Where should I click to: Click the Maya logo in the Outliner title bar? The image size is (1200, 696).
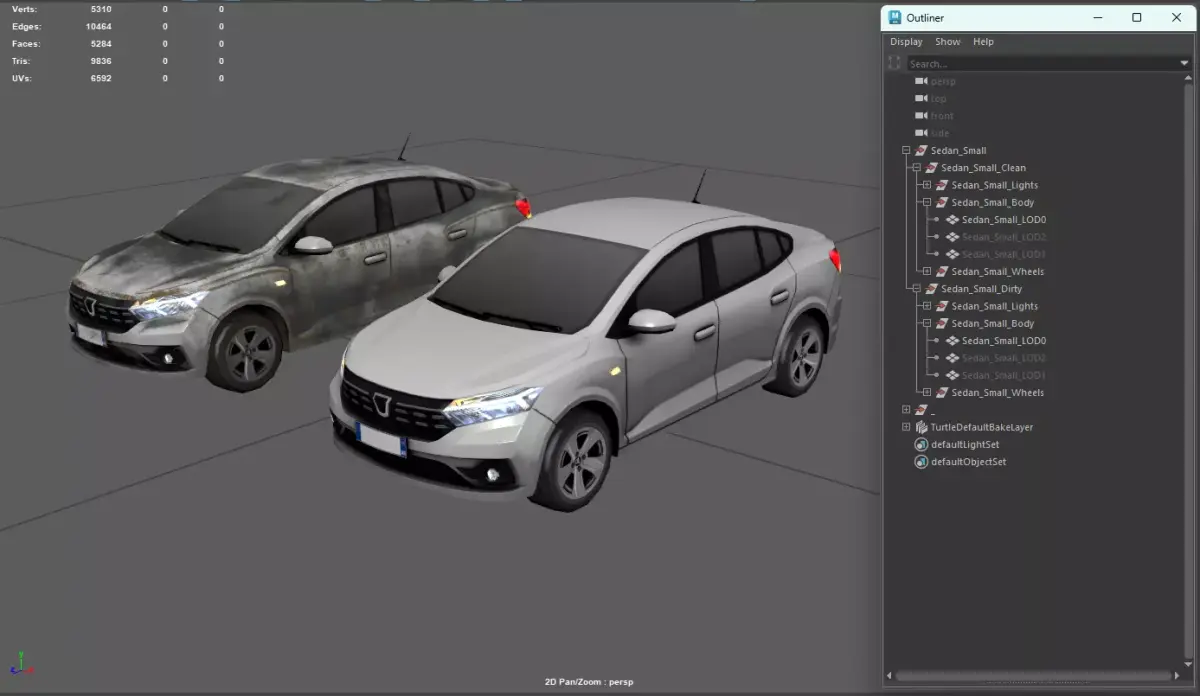(x=895, y=17)
